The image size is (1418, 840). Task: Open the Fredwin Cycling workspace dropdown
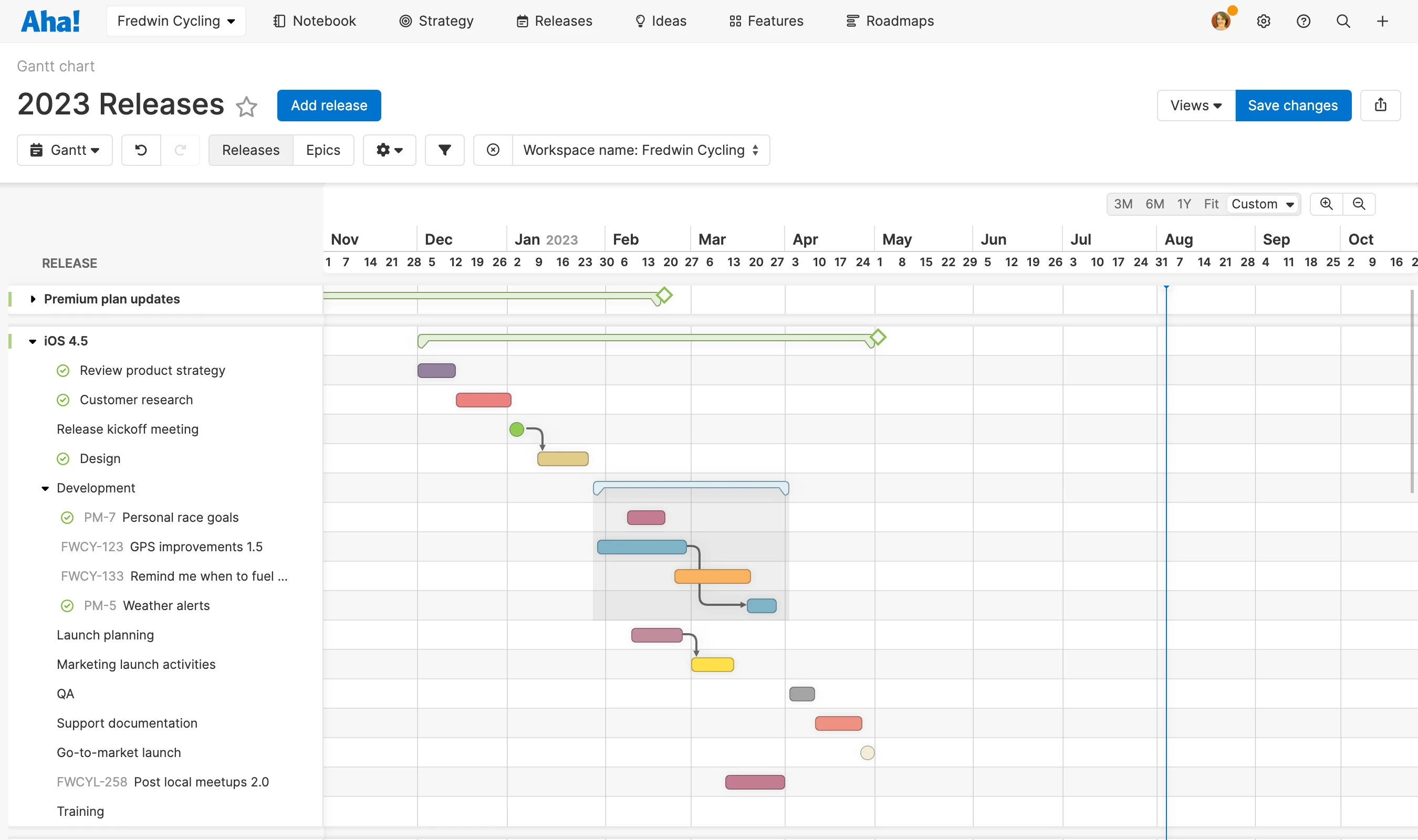(176, 22)
